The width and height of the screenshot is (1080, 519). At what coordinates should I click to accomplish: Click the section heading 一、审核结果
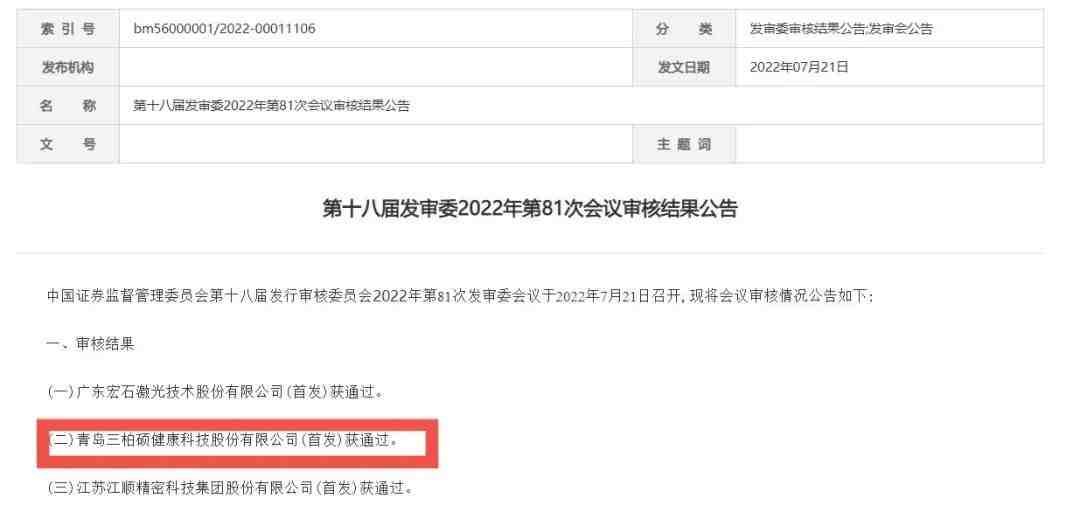pos(91,345)
